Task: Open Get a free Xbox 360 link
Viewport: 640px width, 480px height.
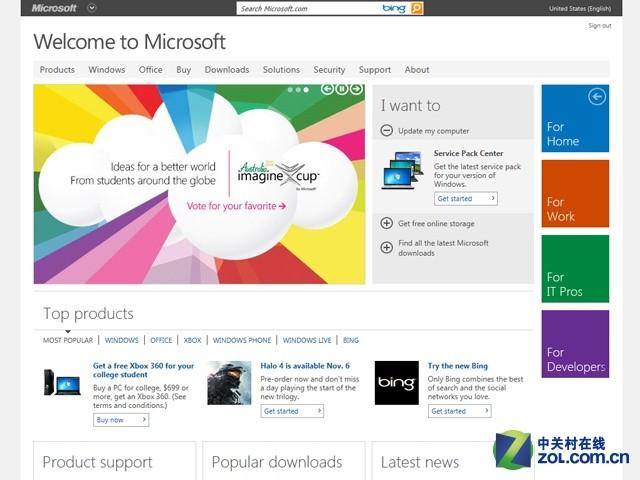Action: point(143,370)
